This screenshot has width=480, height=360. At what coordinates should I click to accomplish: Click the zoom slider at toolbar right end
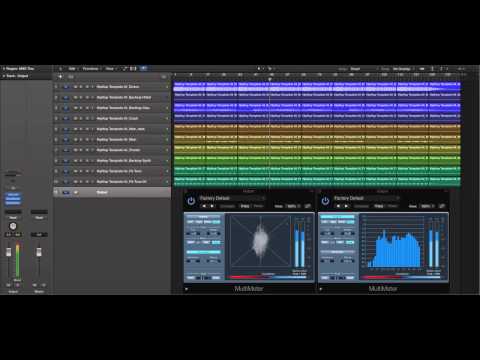(x=462, y=69)
